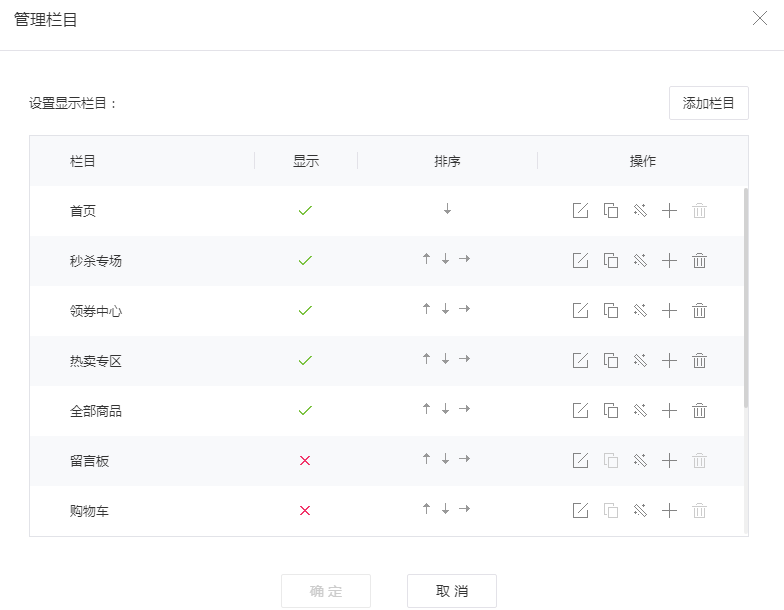This screenshot has width=784, height=610.
Task: Select the 购物车 row name
Action: pyautogui.click(x=89, y=511)
